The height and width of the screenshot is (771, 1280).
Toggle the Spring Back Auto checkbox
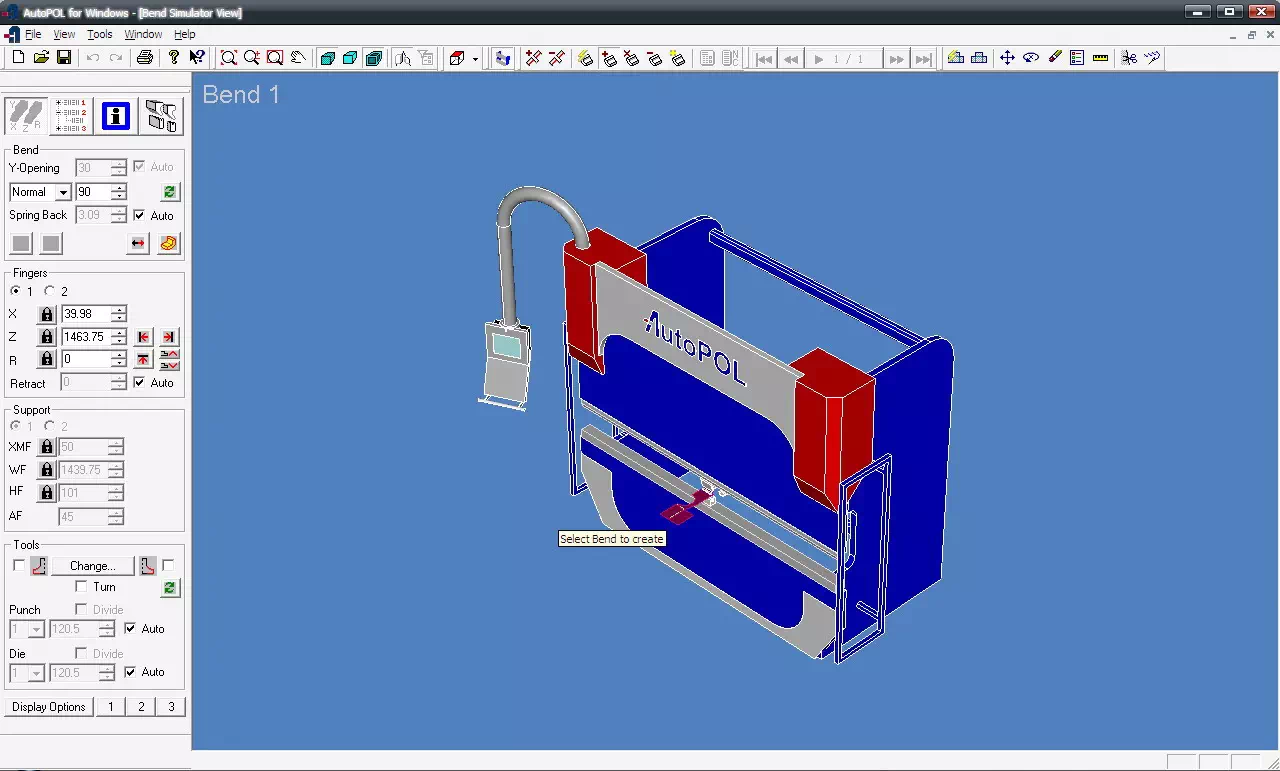140,215
